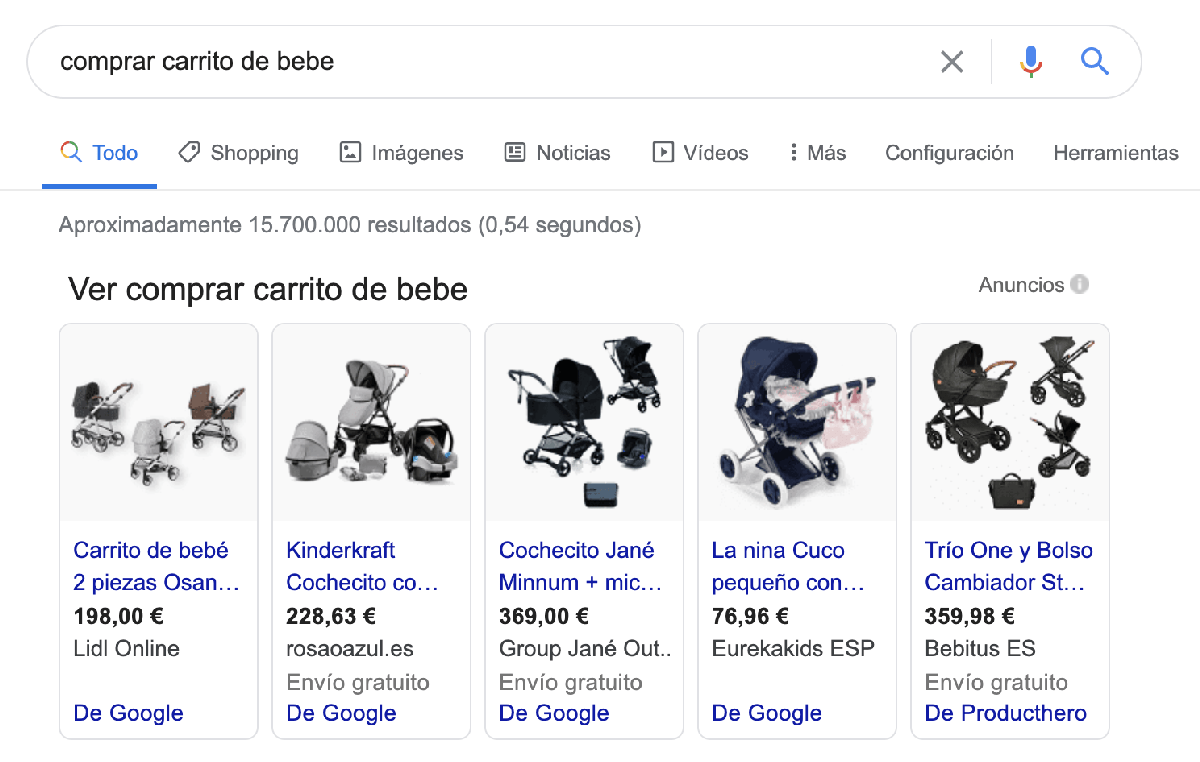Viewport: 1200px width, 762px height.
Task: Click the Vídeos play icon
Action: click(x=662, y=152)
